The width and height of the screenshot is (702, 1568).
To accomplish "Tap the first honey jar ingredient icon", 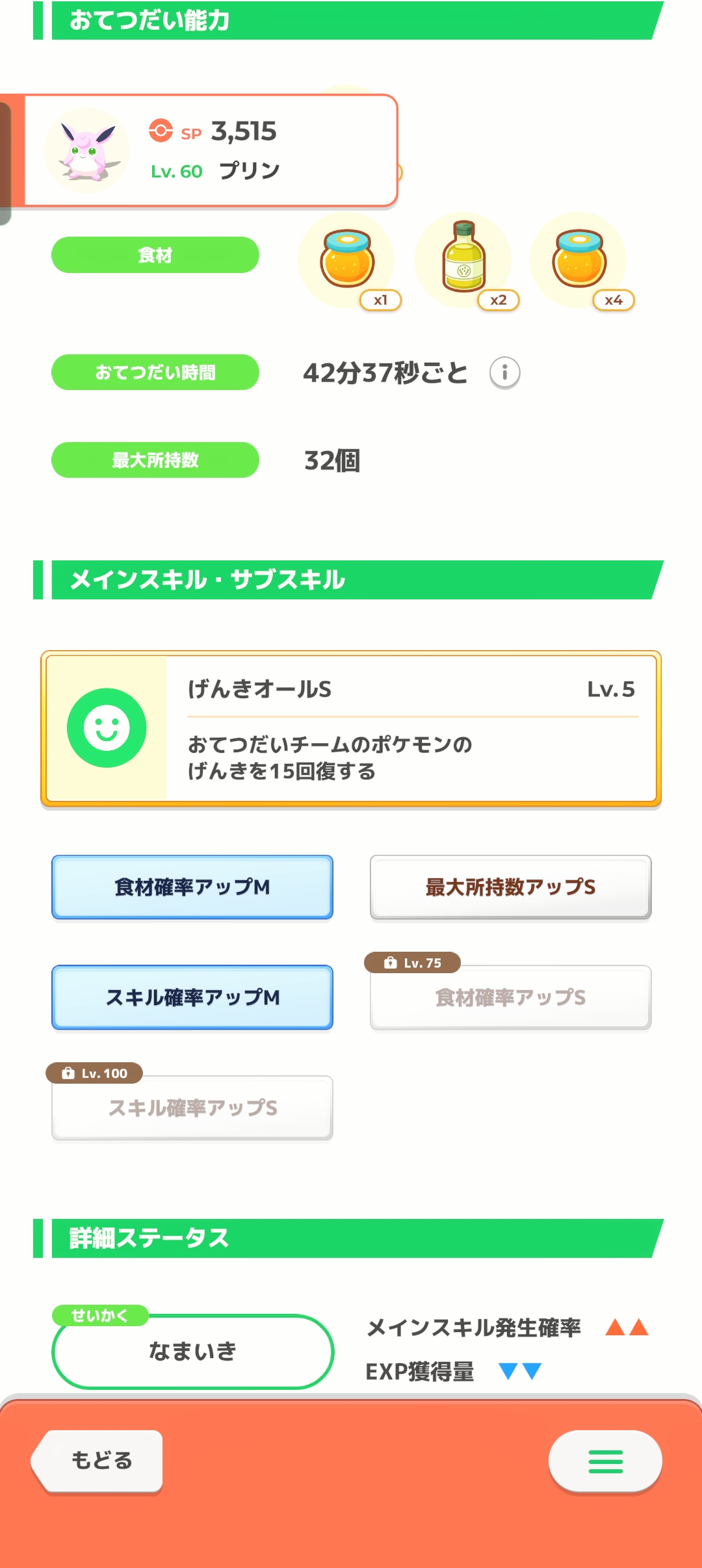I will [x=347, y=260].
